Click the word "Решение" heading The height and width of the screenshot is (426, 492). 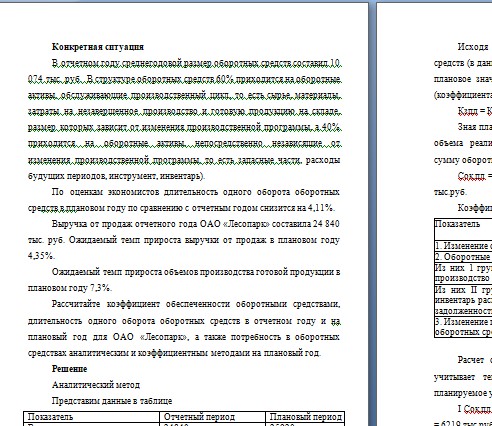click(x=69, y=369)
